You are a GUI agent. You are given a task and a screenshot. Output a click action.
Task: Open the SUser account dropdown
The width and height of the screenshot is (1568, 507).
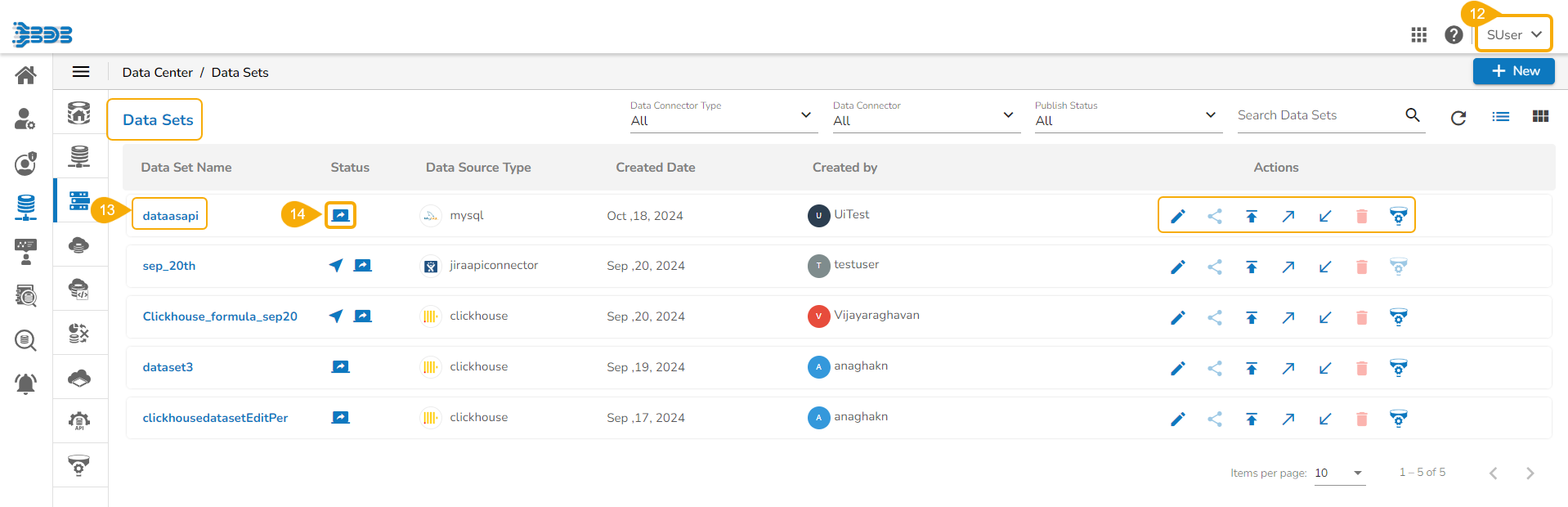click(1513, 35)
